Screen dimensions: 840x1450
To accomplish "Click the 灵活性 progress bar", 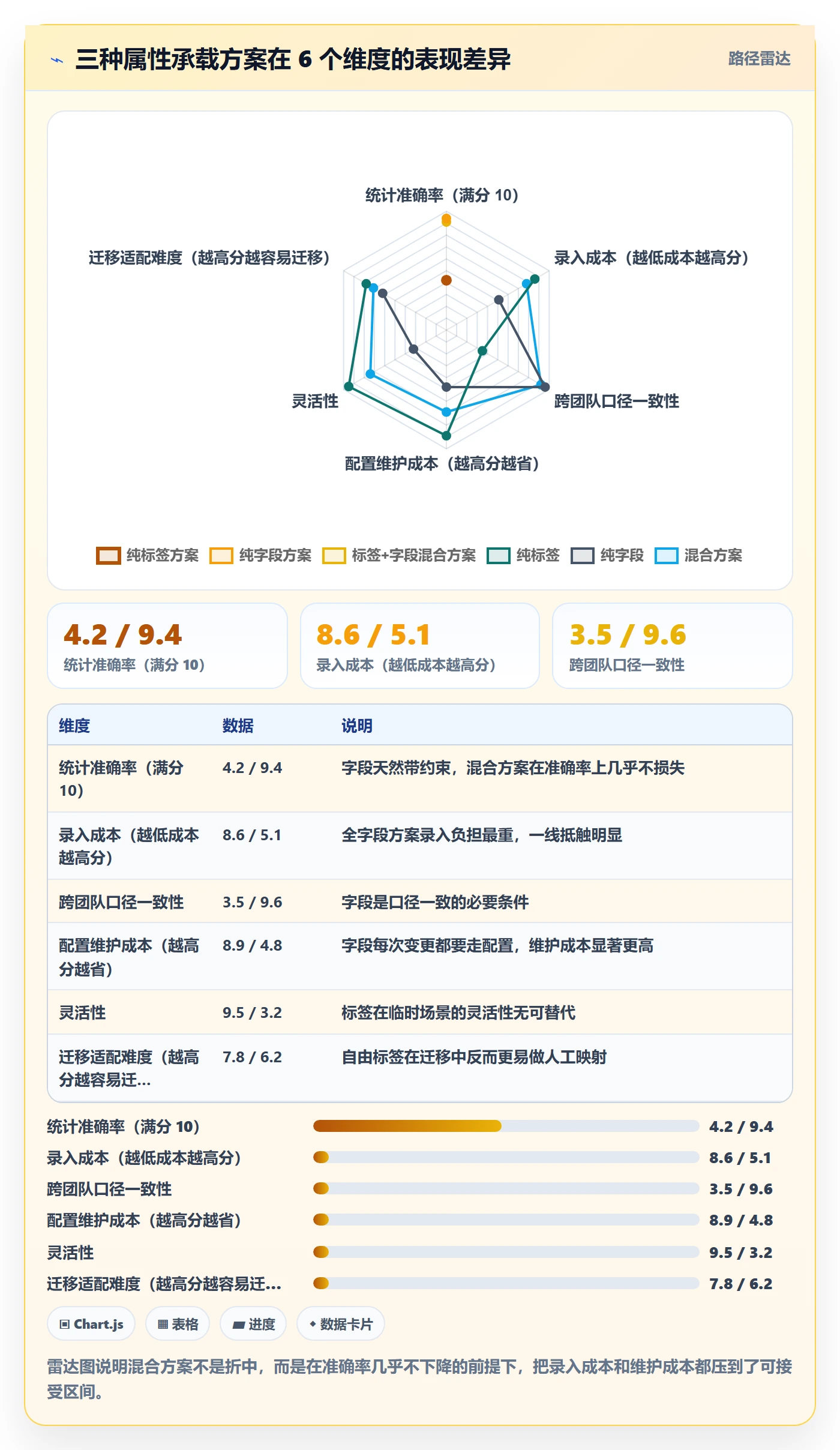I will pyautogui.click(x=506, y=1252).
